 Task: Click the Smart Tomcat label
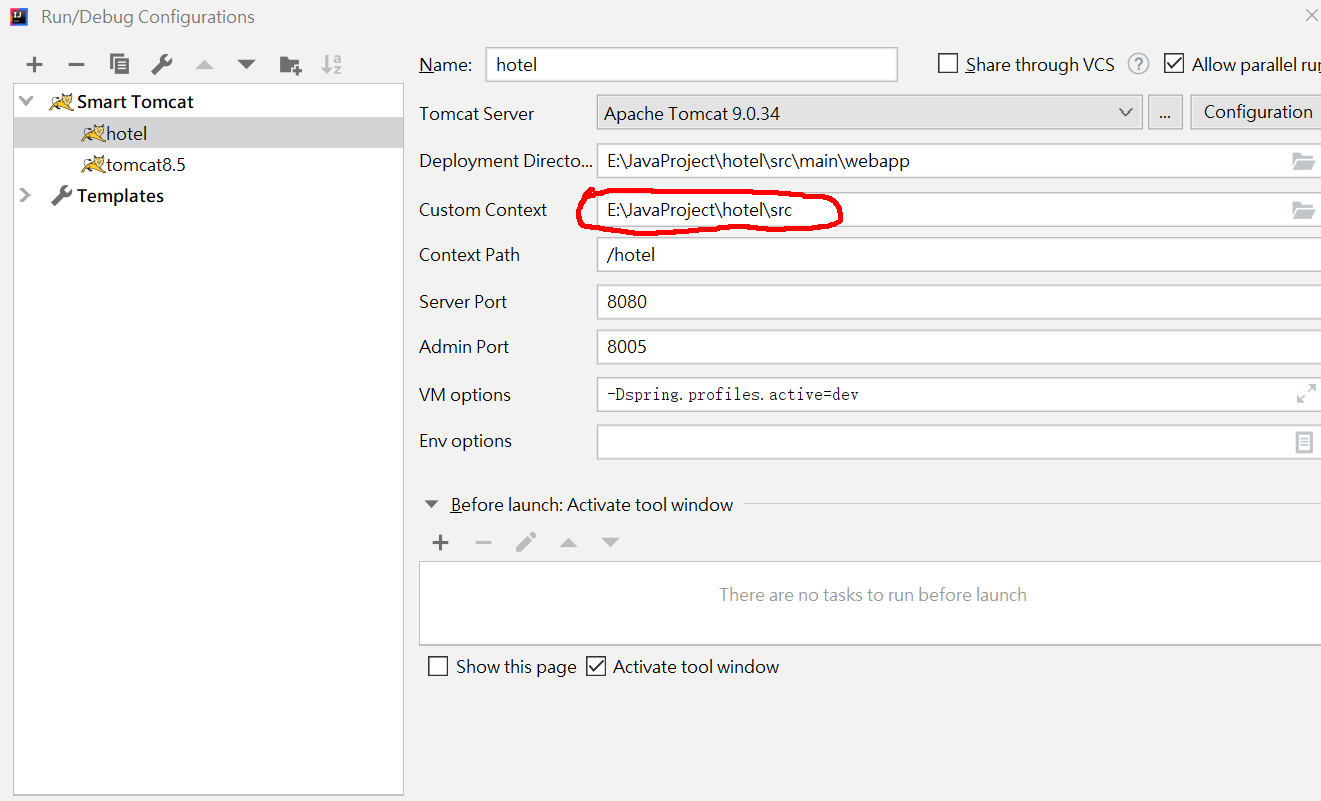[x=135, y=102]
